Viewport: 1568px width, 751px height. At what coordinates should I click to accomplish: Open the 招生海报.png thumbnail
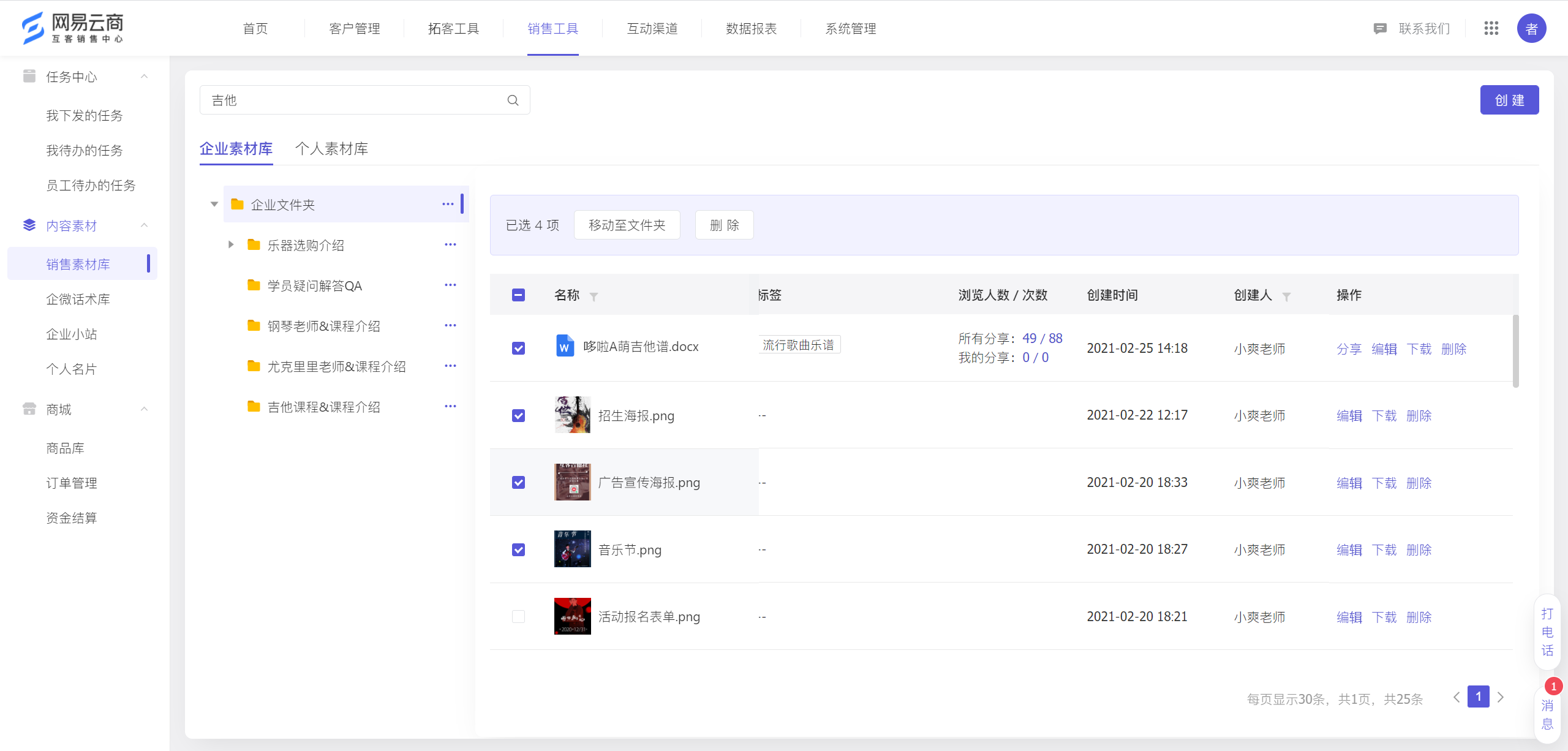tap(572, 415)
